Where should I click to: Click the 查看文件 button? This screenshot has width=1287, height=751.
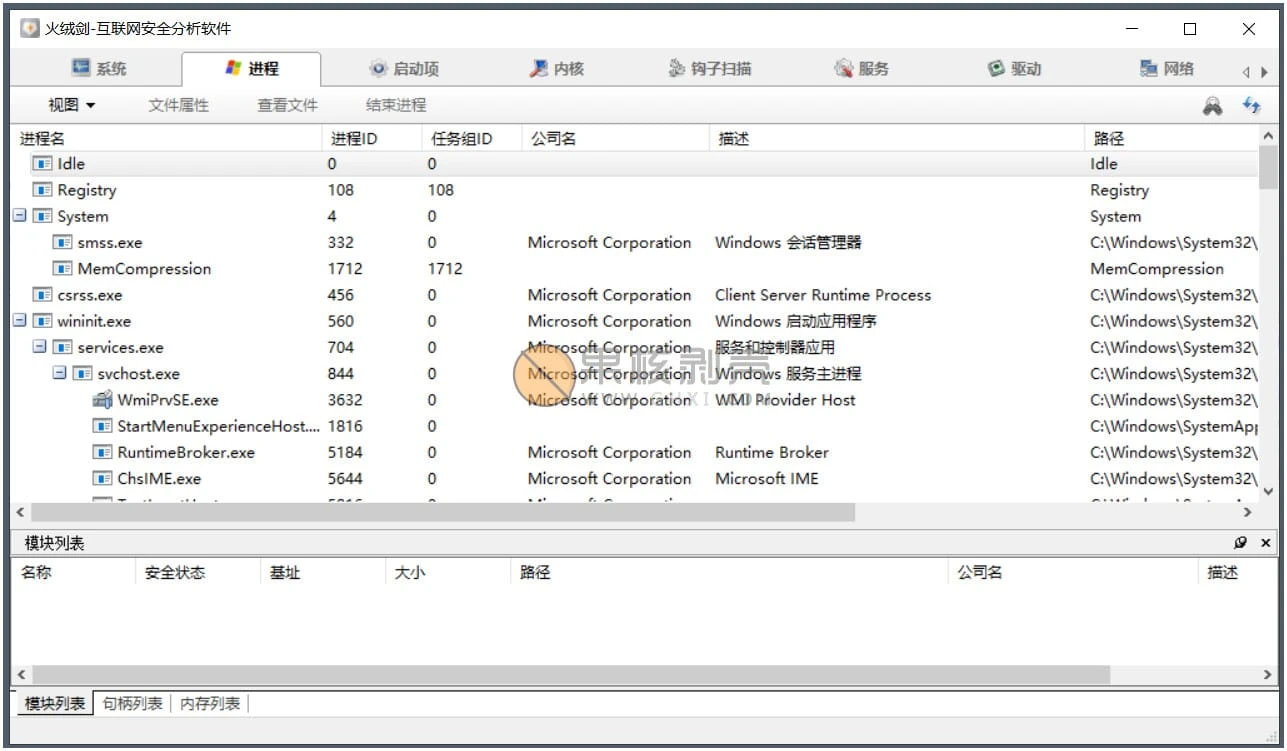click(287, 105)
